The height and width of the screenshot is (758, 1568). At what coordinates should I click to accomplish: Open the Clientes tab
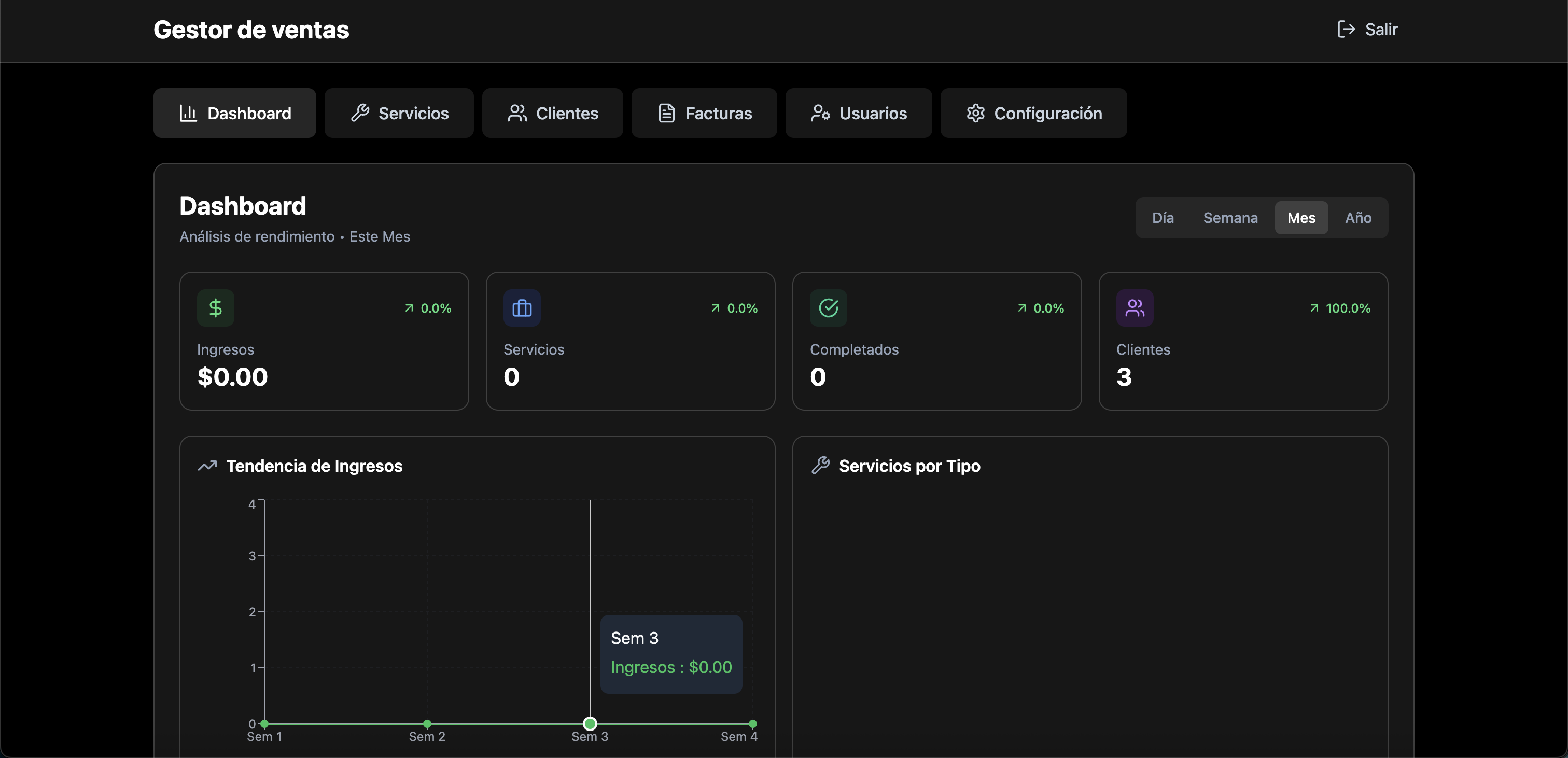coord(553,113)
